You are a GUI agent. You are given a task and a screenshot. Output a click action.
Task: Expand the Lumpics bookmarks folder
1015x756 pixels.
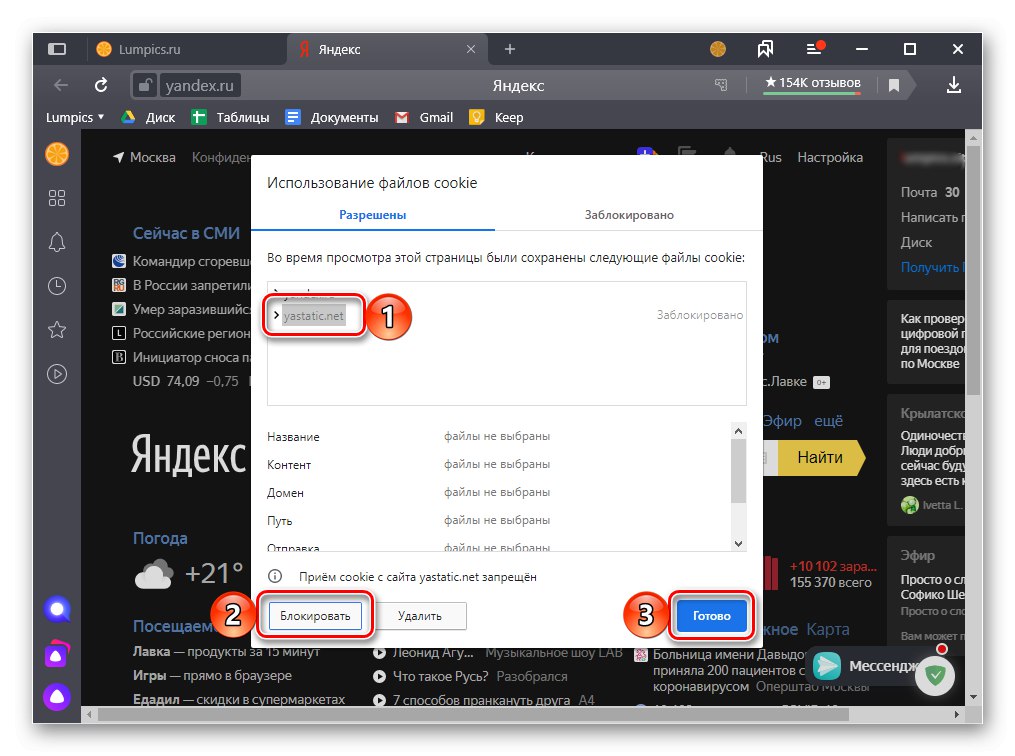74,117
